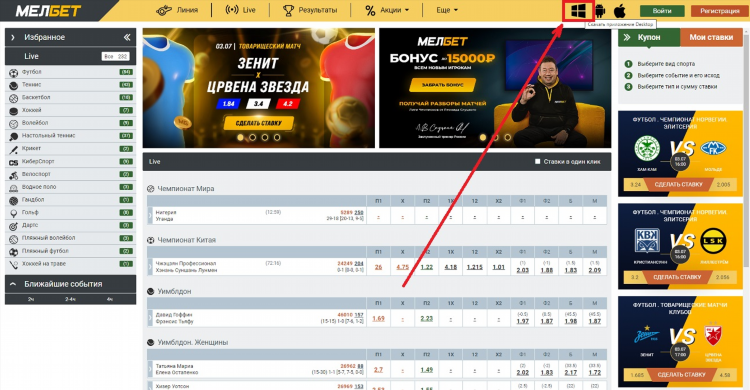
Task: Enable the Ставки в один клик checkbox
Action: (x=537, y=162)
